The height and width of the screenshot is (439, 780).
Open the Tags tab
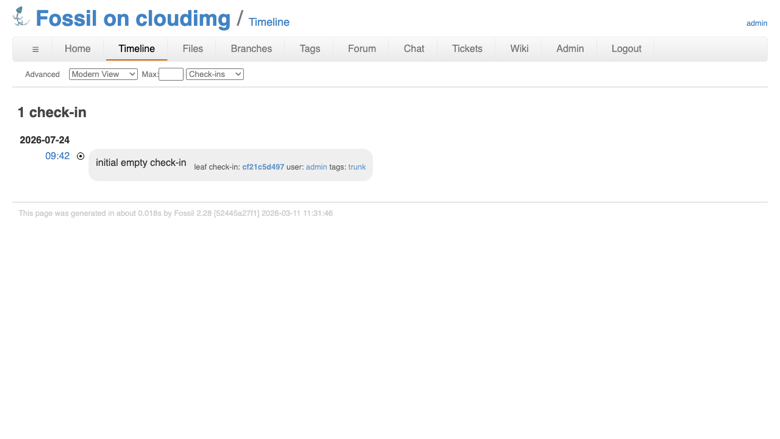click(309, 49)
